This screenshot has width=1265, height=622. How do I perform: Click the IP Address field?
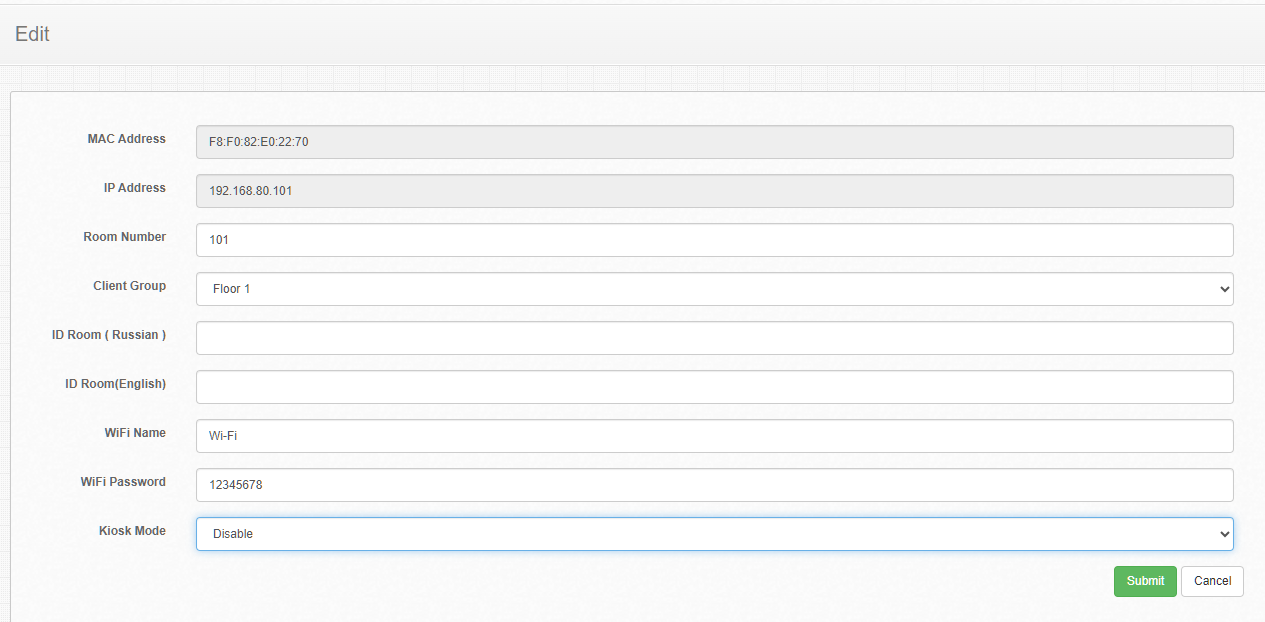[714, 191]
